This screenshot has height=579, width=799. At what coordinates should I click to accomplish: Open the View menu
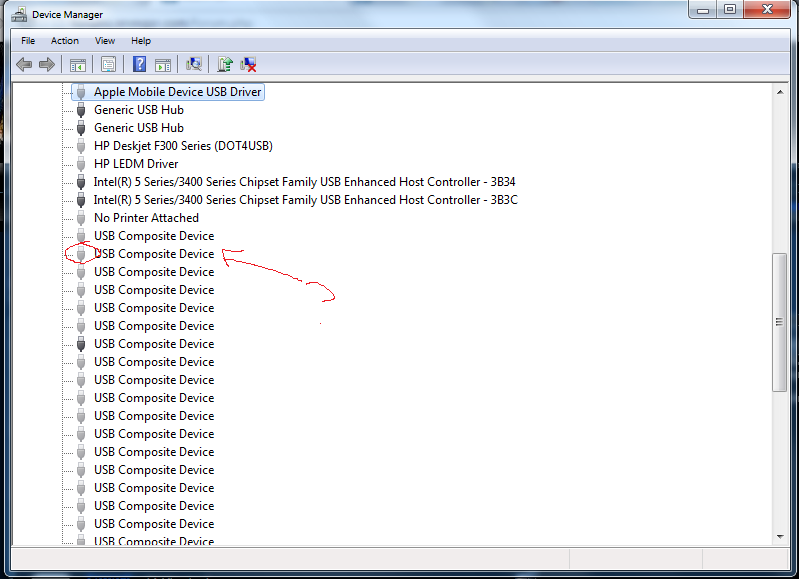point(104,41)
